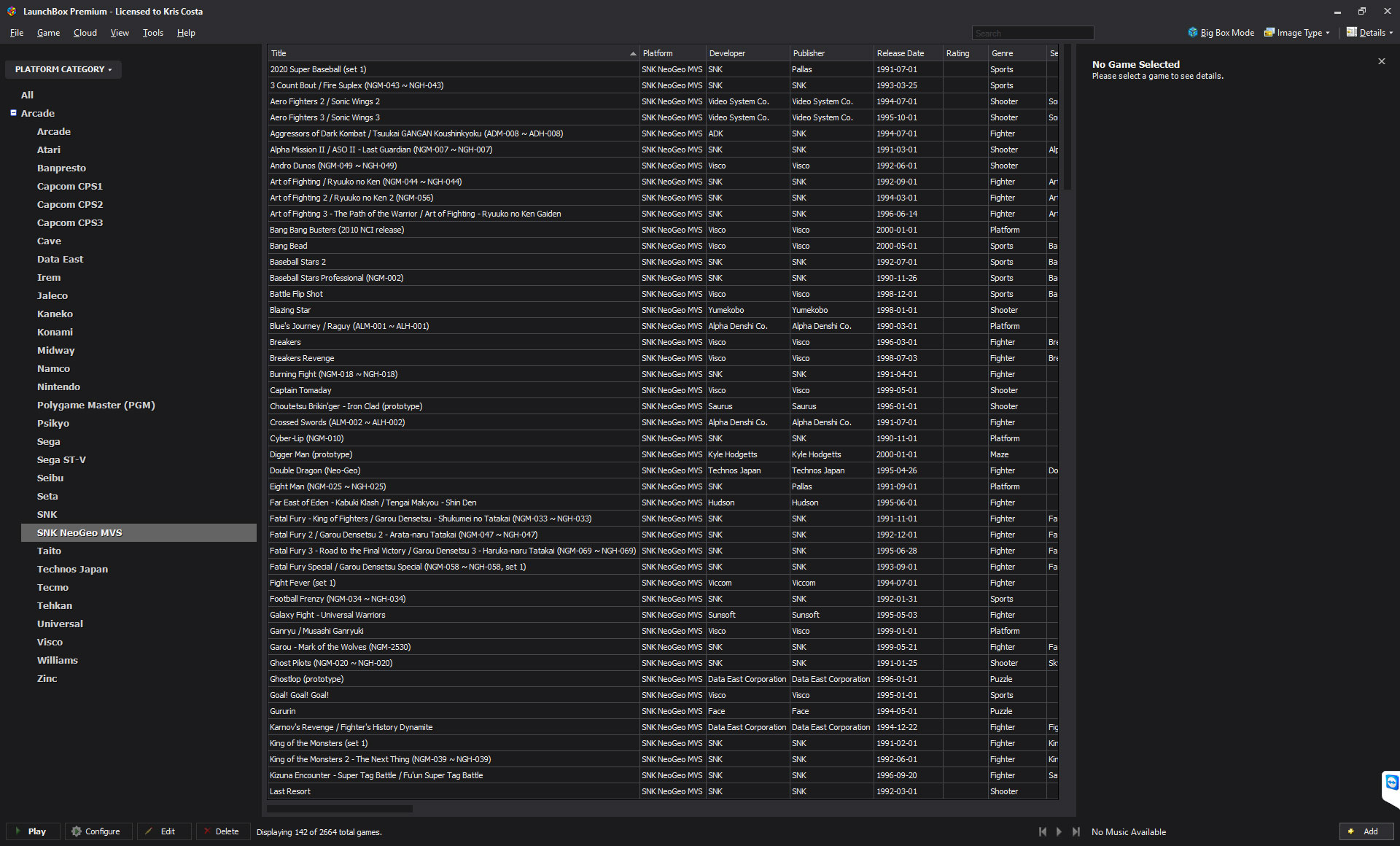Image resolution: width=1400 pixels, height=846 pixels.
Task: Select the Technos Japan platform
Action: [x=72, y=569]
